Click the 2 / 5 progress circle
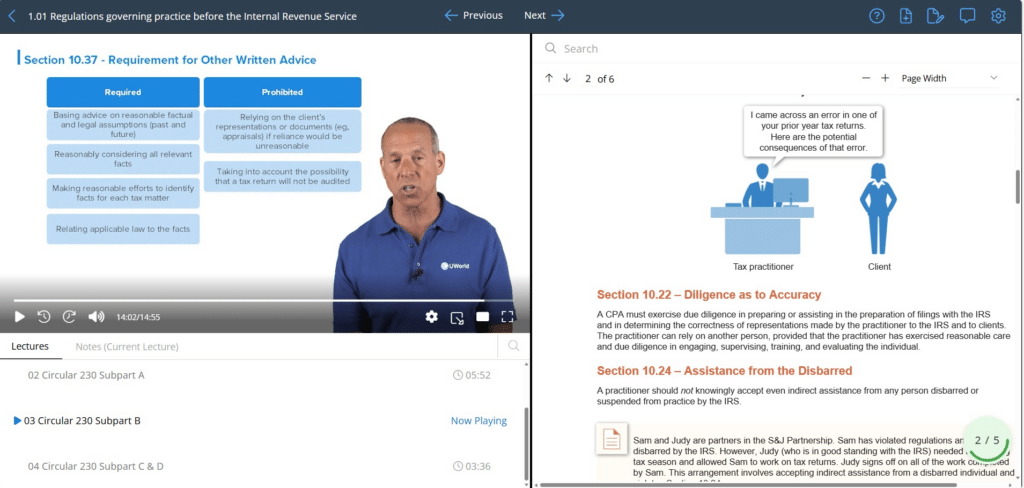This screenshot has height=488, width=1024. pyautogui.click(x=986, y=440)
